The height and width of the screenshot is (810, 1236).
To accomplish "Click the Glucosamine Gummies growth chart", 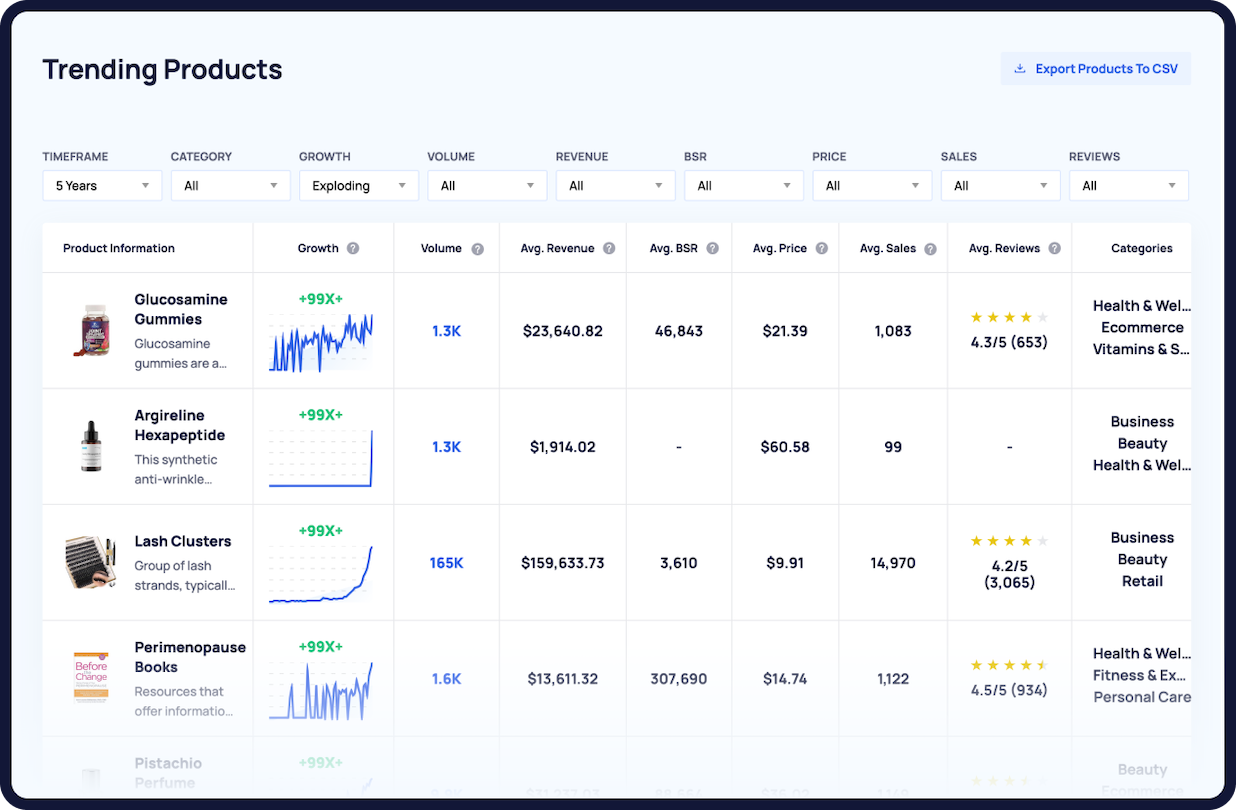I will coord(321,342).
